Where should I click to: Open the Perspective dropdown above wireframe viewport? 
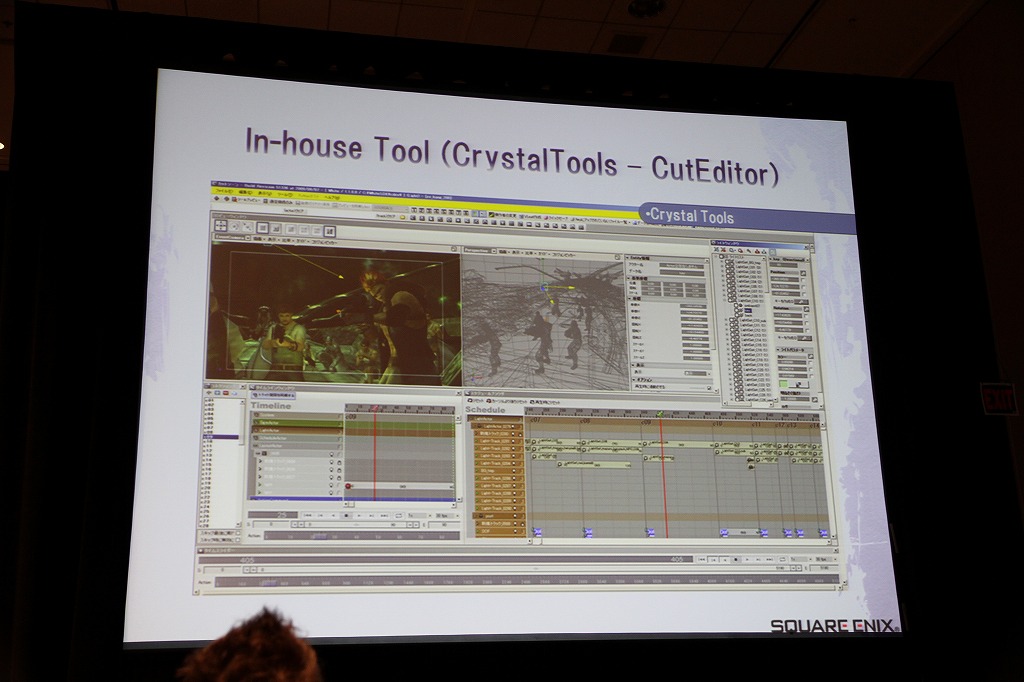point(494,251)
